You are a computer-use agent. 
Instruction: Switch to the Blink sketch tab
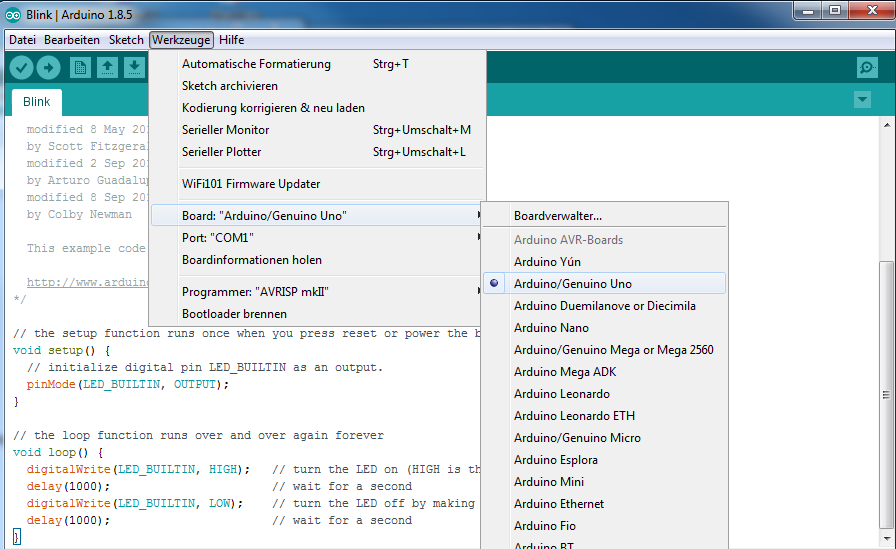[x=37, y=102]
